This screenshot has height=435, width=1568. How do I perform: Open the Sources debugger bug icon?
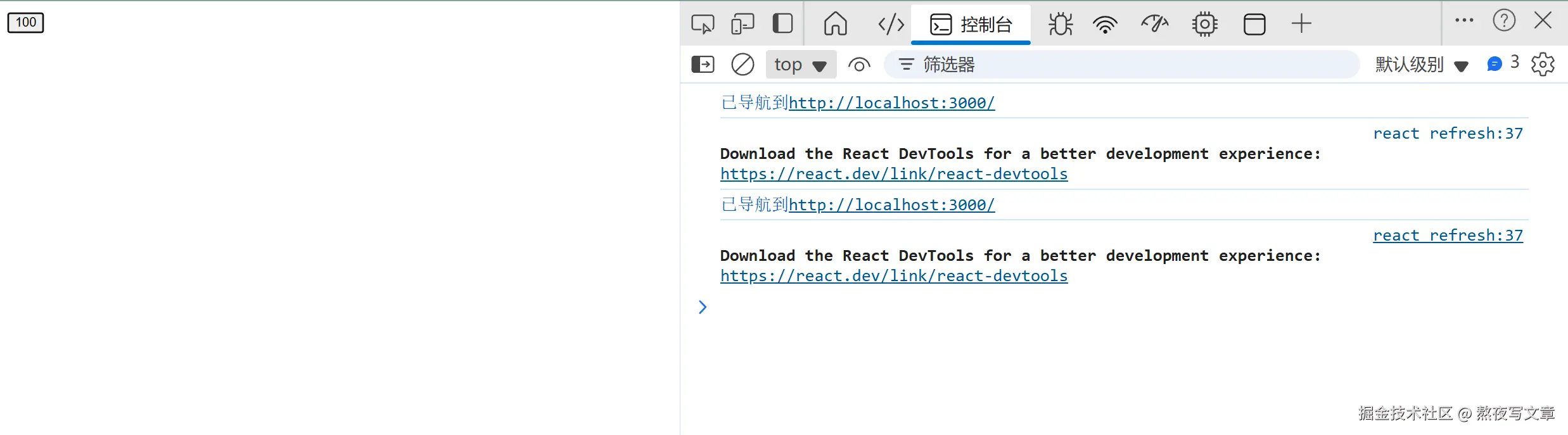[x=1060, y=24]
